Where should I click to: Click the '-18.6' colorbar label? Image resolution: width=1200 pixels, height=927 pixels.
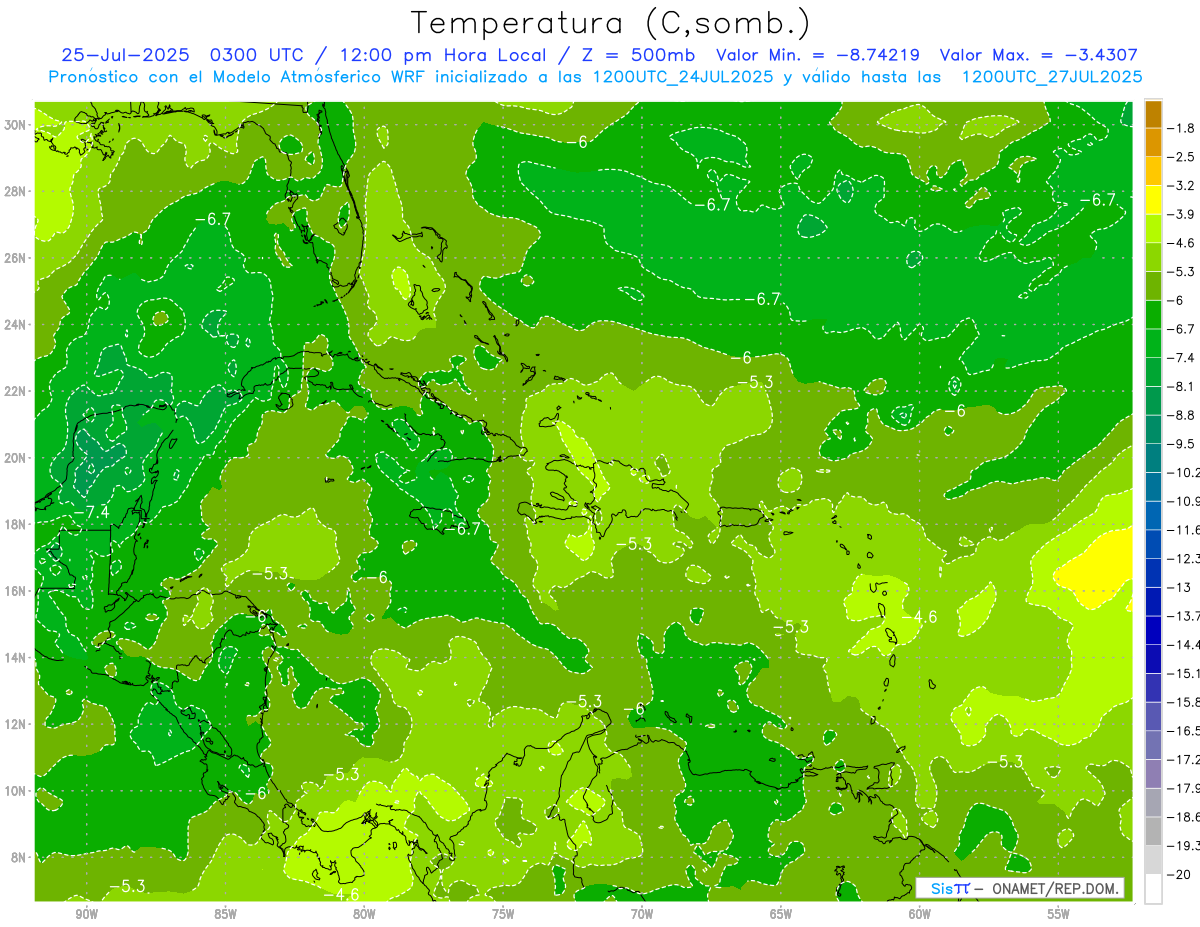point(1183,816)
